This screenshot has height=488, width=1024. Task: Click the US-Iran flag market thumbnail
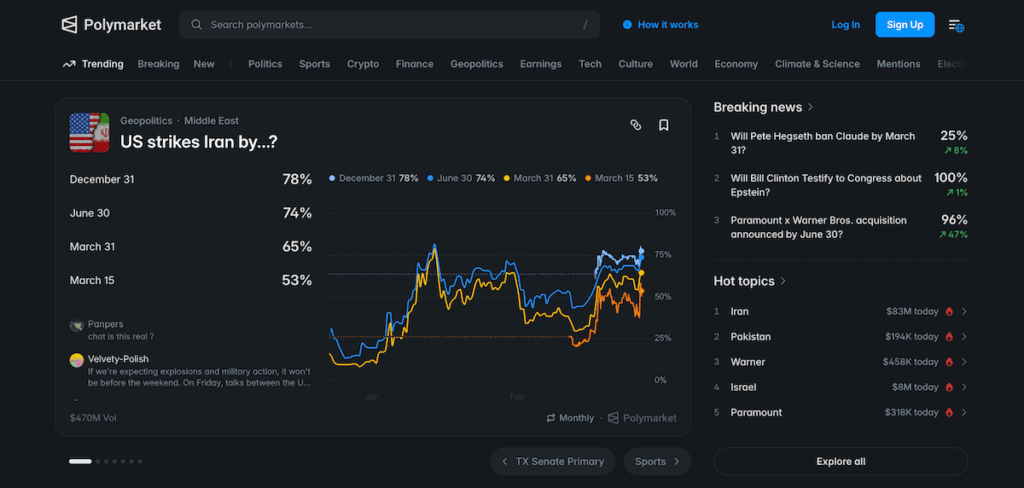[89, 132]
